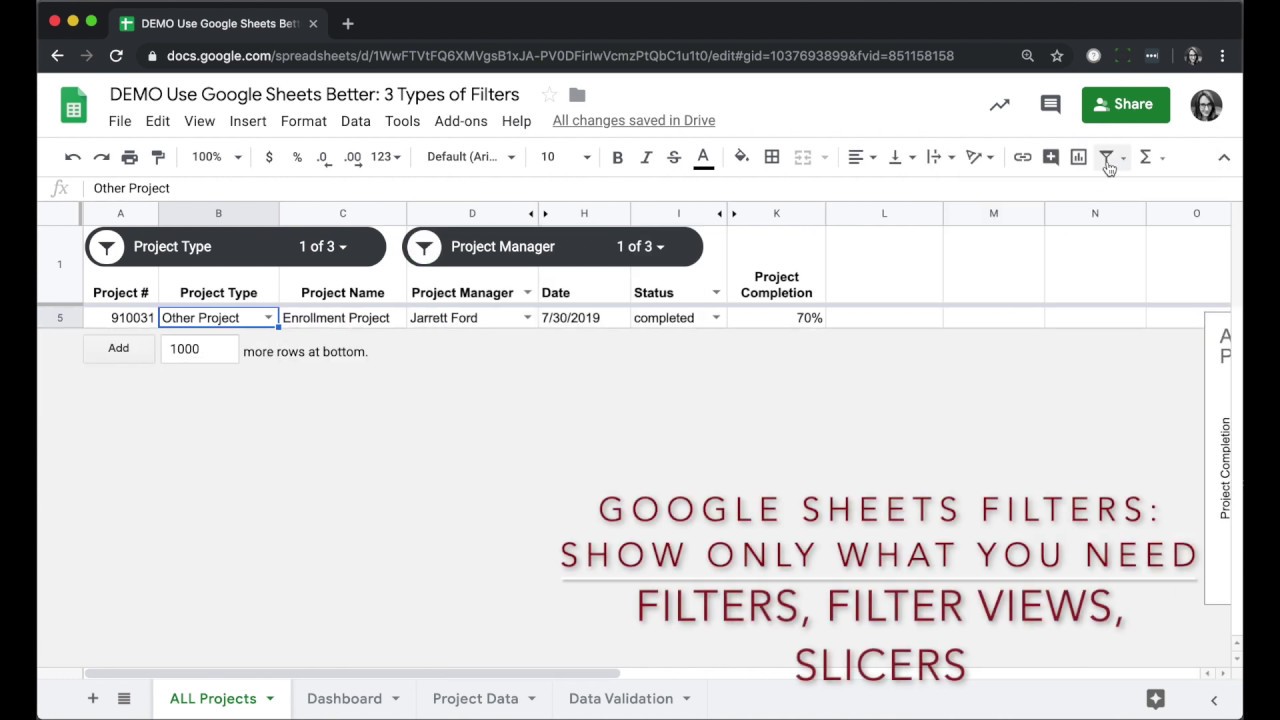
Task: Click the rows count input field
Action: pos(199,349)
